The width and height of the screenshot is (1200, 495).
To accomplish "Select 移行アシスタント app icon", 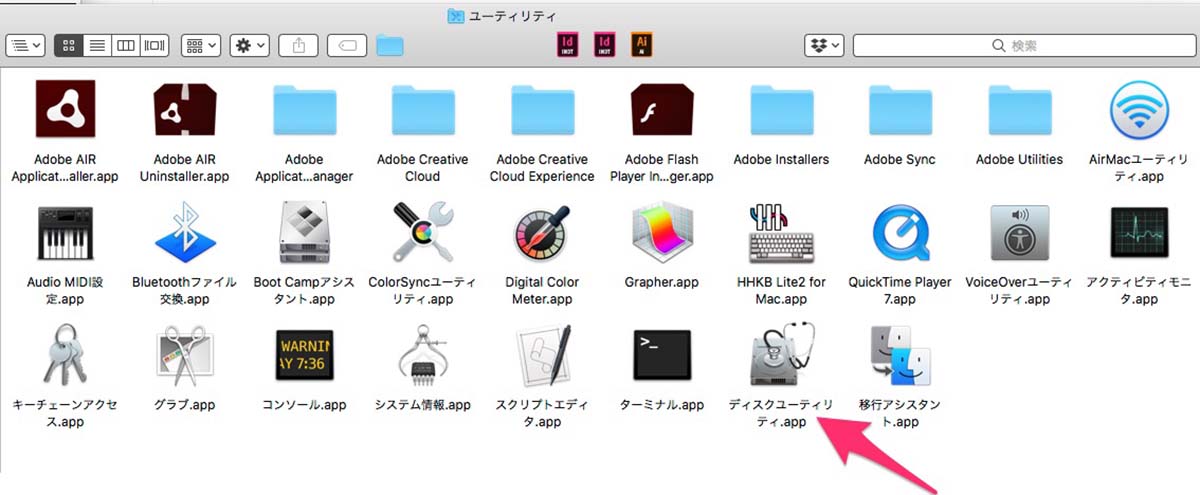I will click(x=900, y=357).
